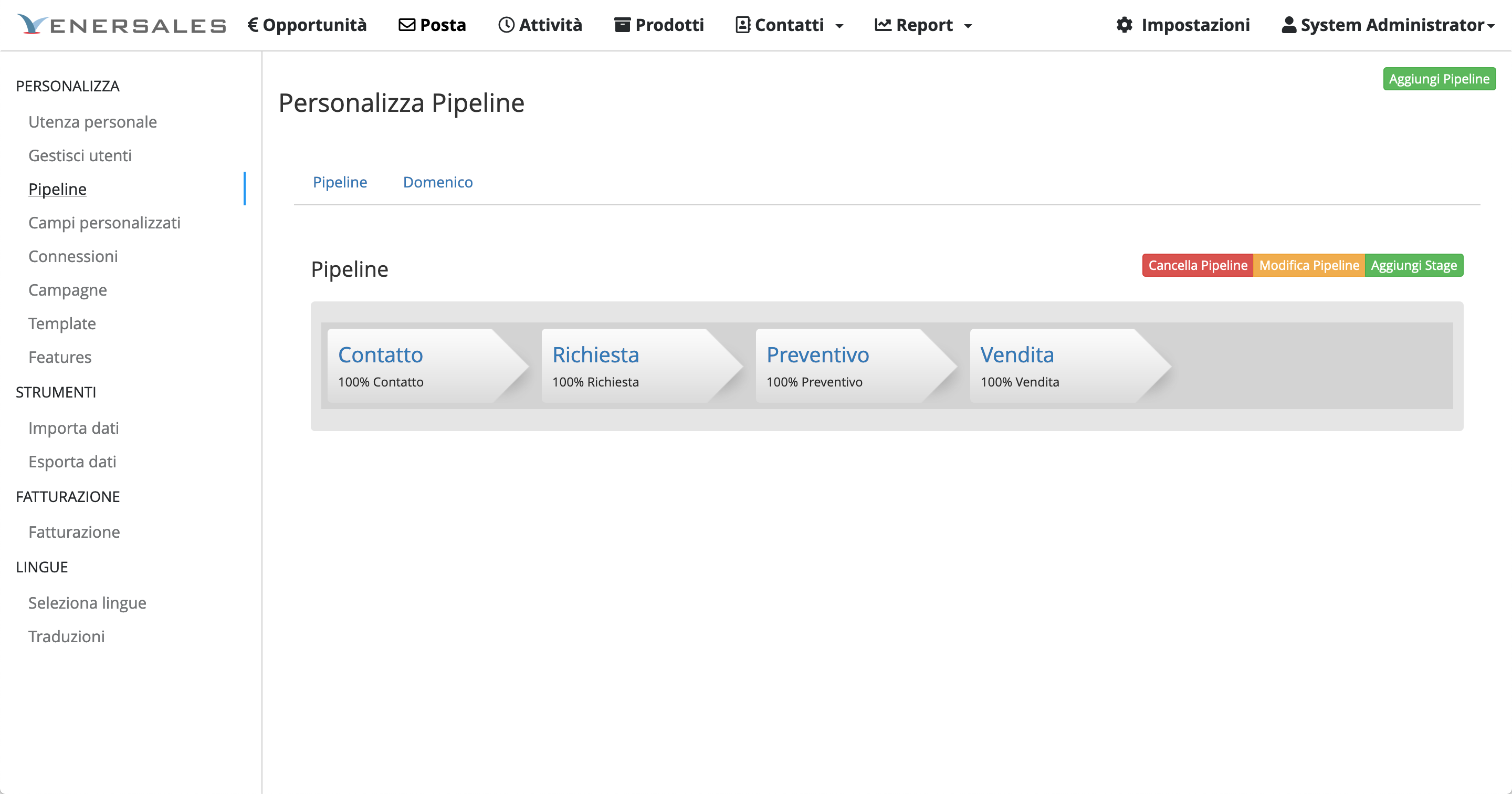Open Importa dati in the sidebar

point(74,428)
